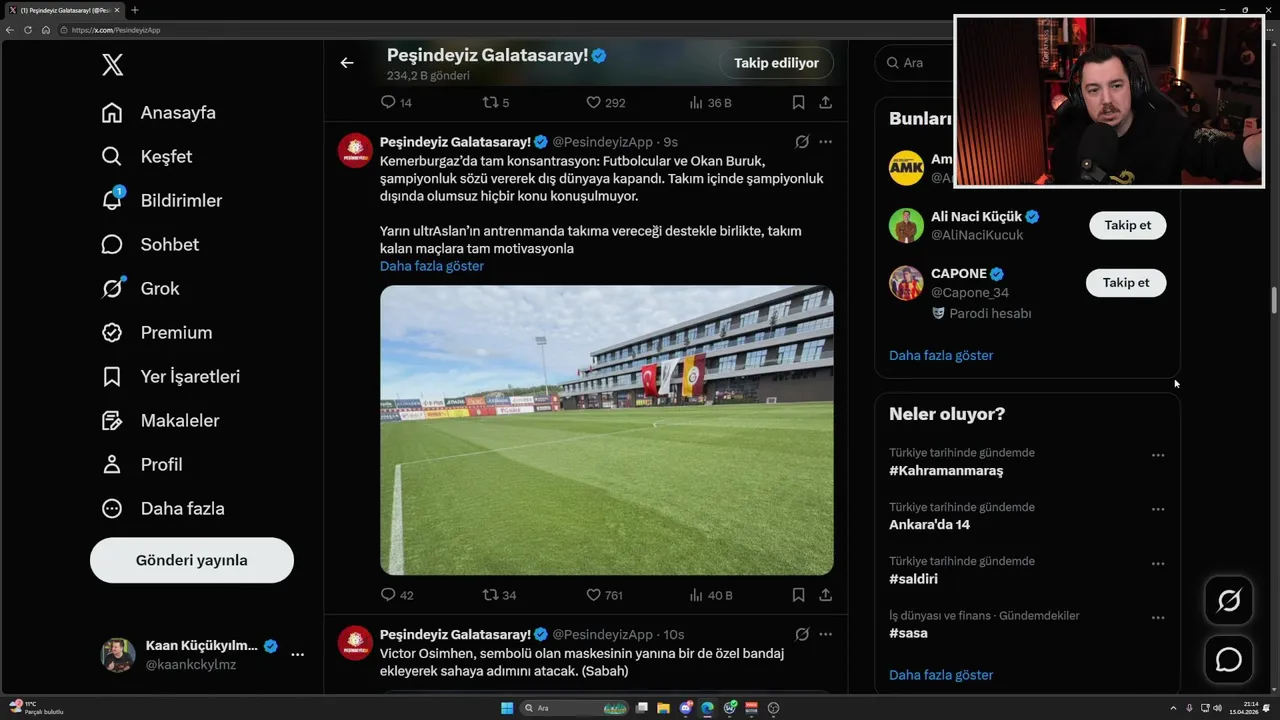Open #sasa trending topic
Image resolution: width=1280 pixels, height=720 pixels.
click(908, 633)
